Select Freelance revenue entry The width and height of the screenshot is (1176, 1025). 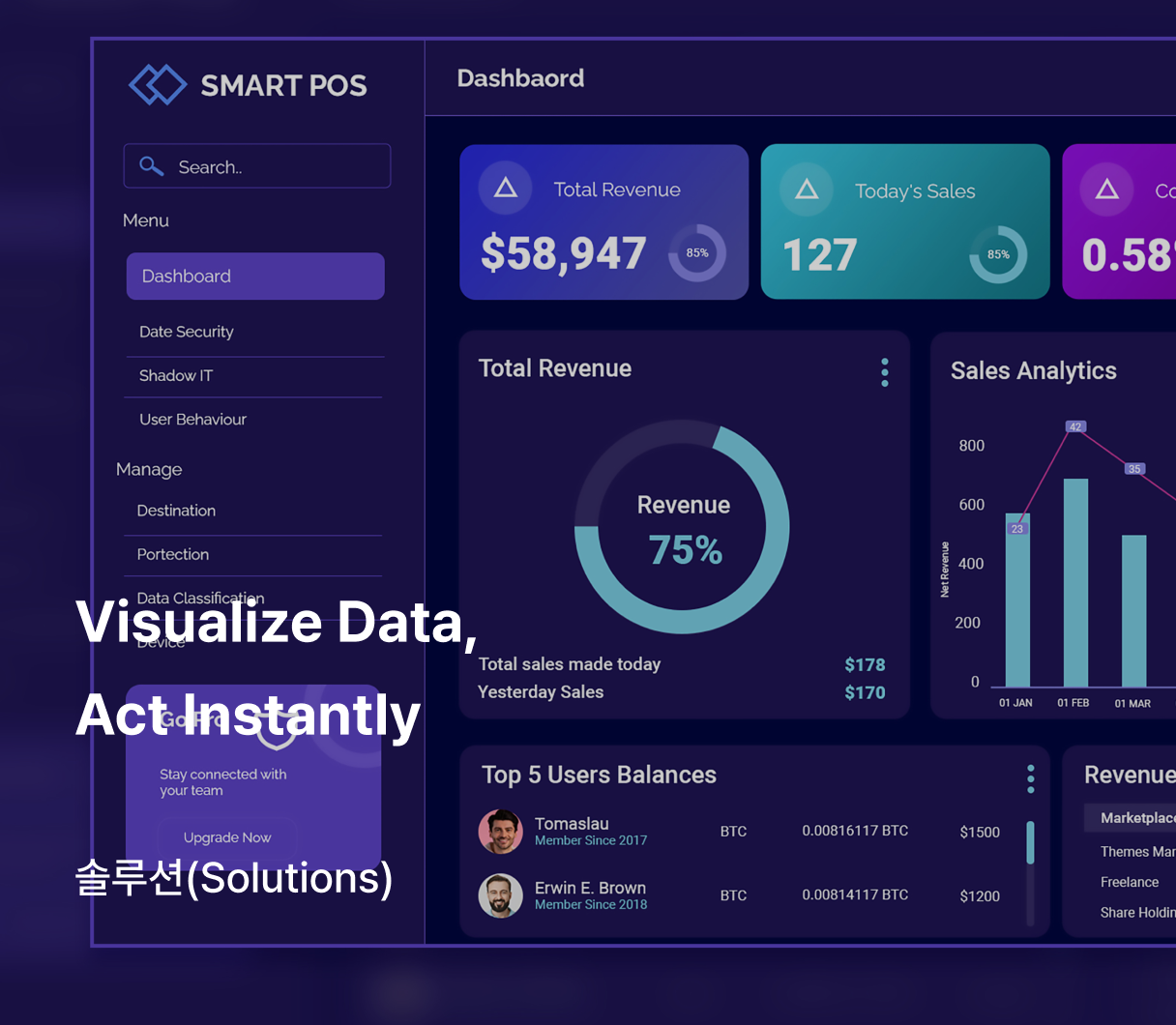coord(1130,882)
